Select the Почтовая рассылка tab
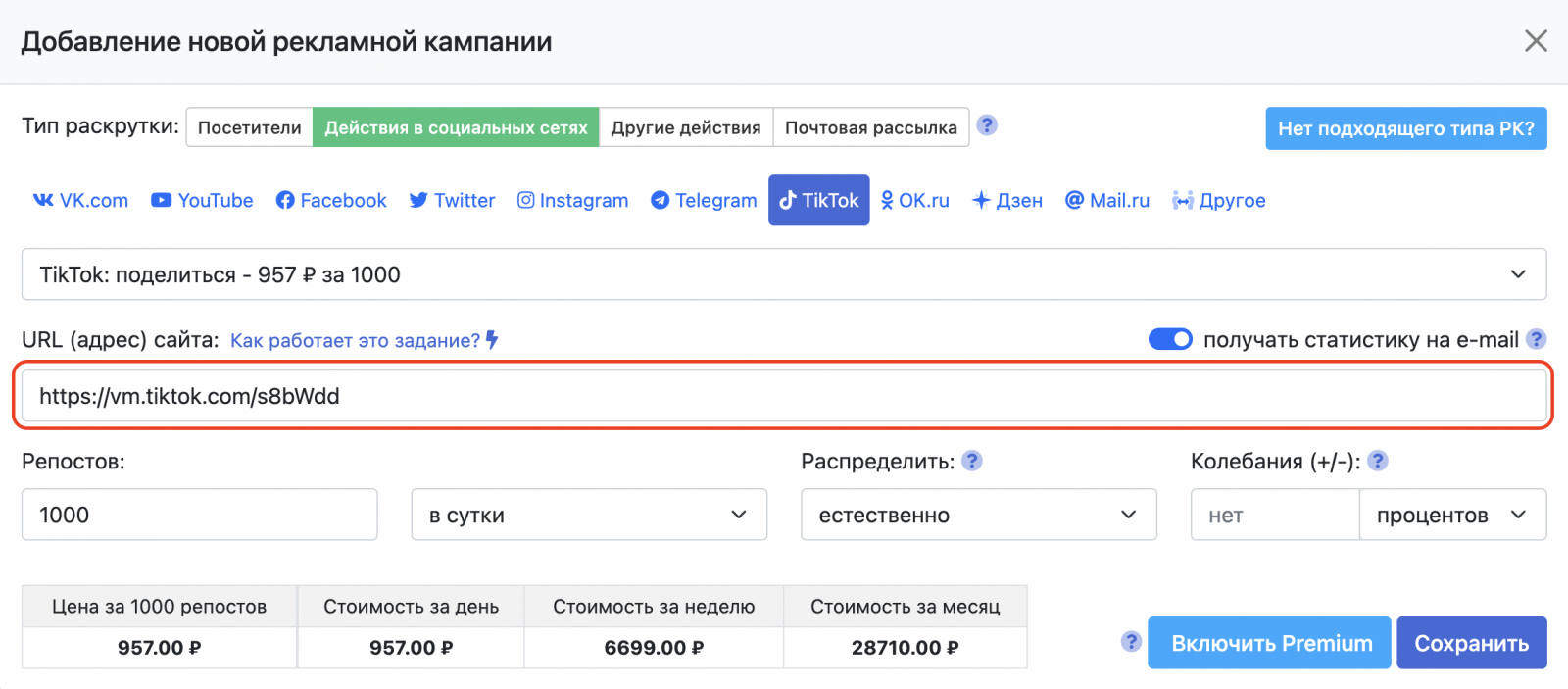 click(x=870, y=127)
